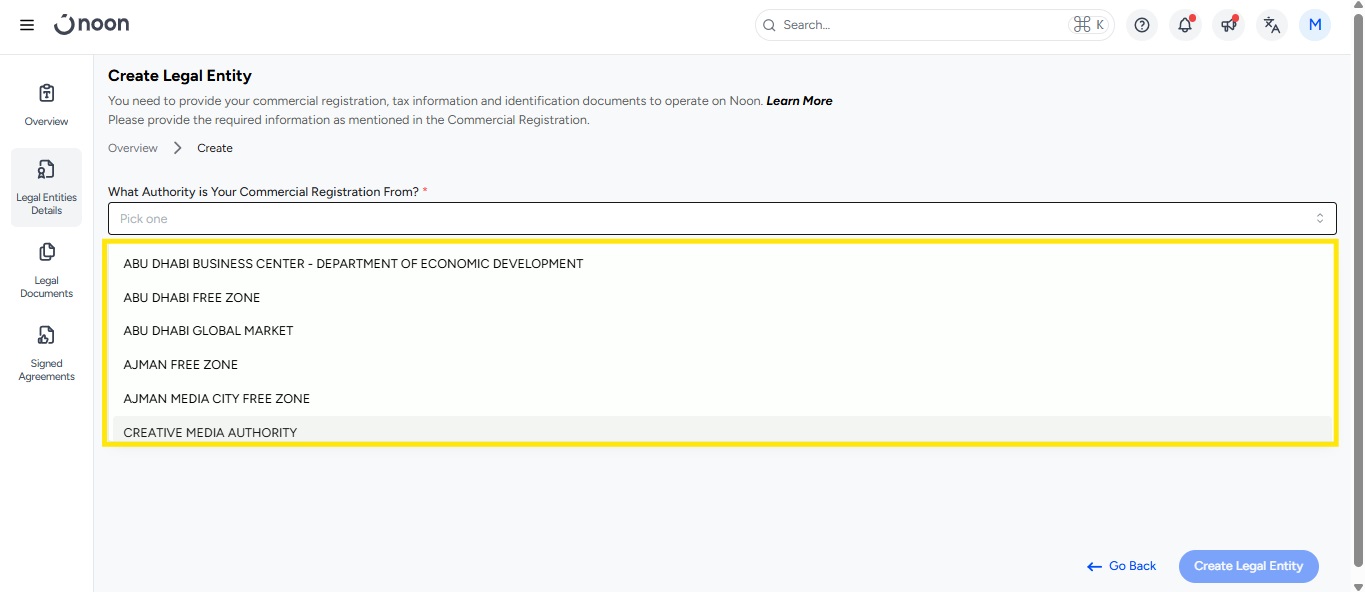This screenshot has height=592, width=1365.
Task: Open Signed Agreements in sidebar
Action: pyautogui.click(x=46, y=353)
